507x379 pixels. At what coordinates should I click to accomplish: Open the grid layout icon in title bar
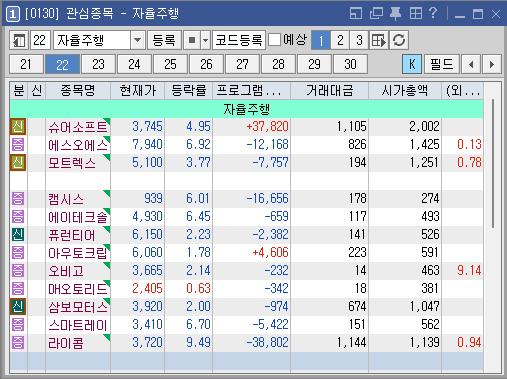click(x=416, y=14)
